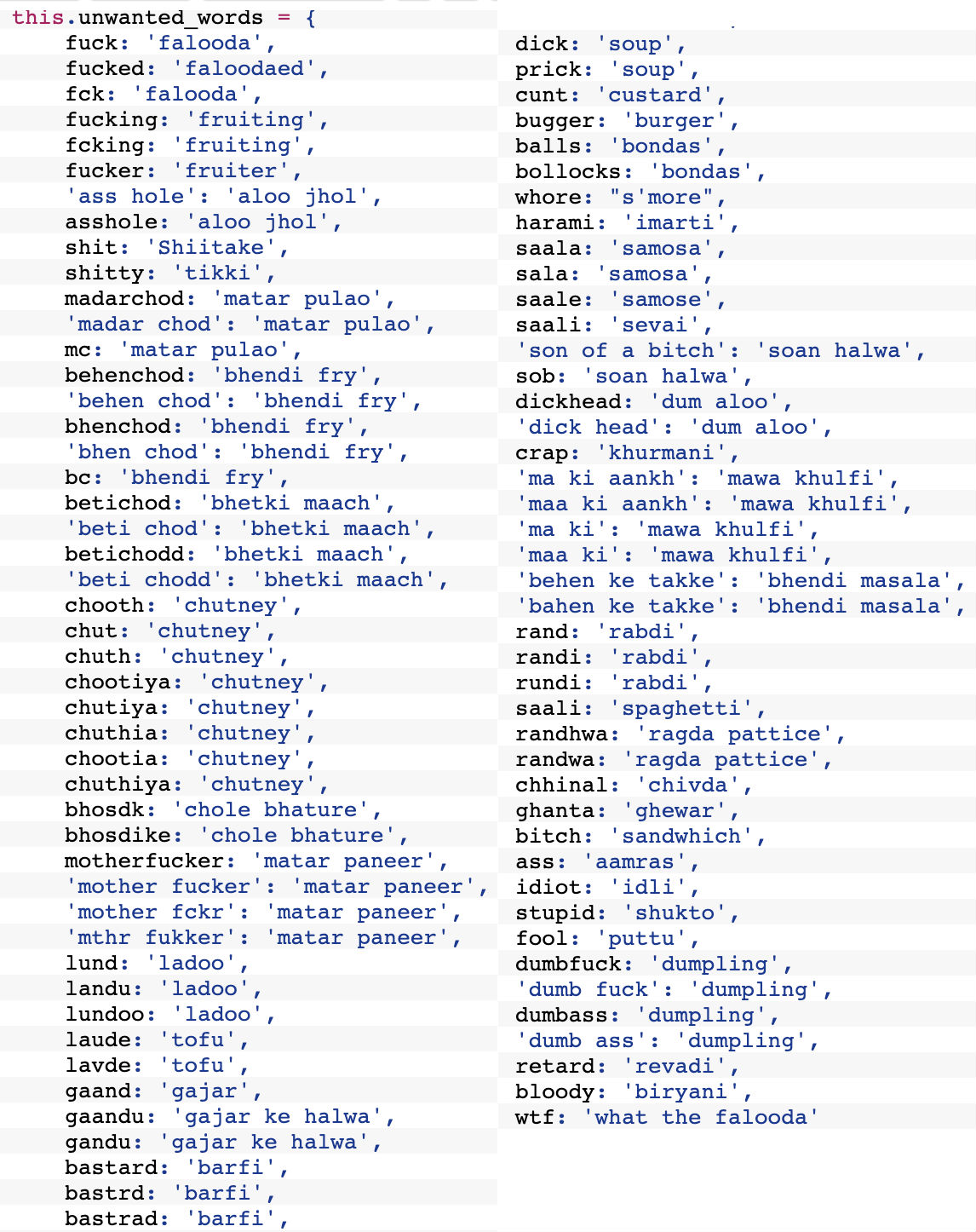Click 'tofu' on the lavde line

point(198,1065)
